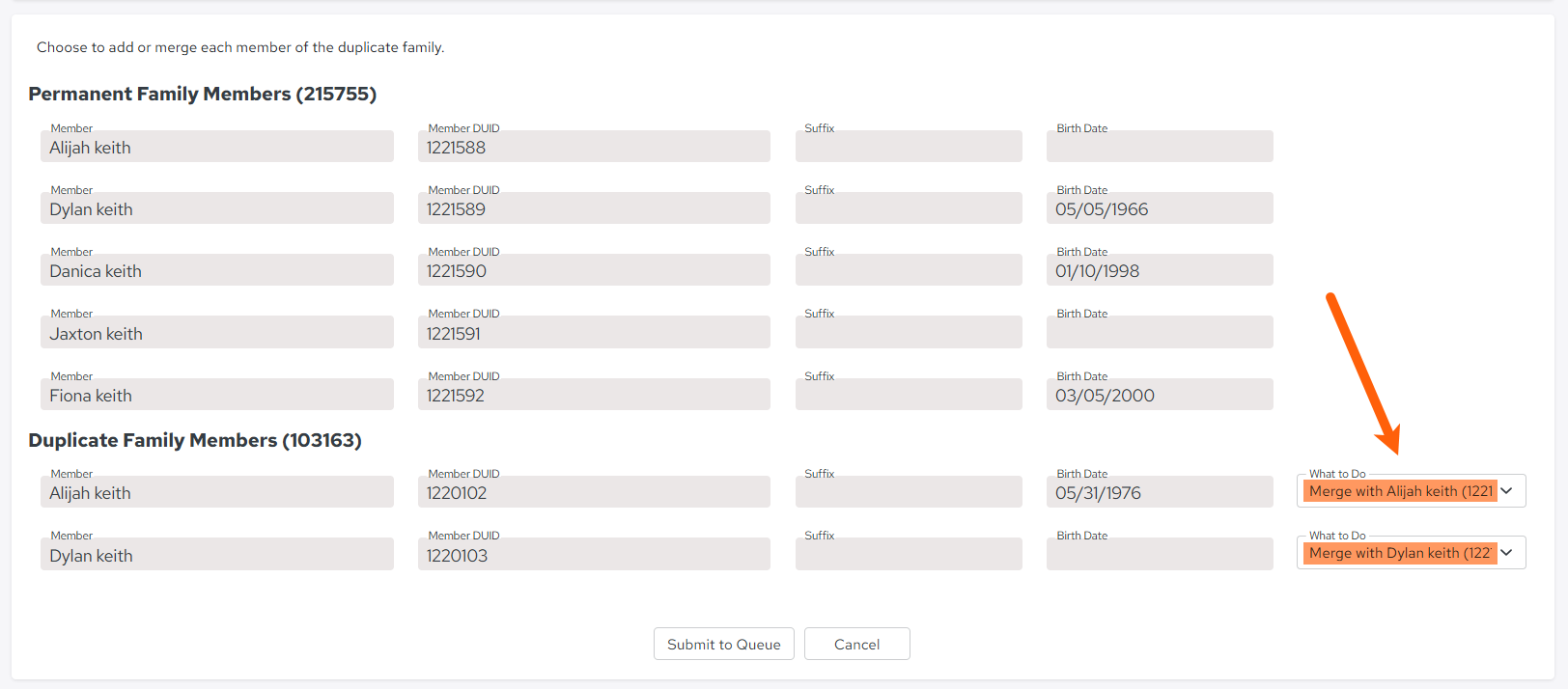Select Member DUID field 1221588
Screen dimensions: 1568x689
click(x=594, y=147)
